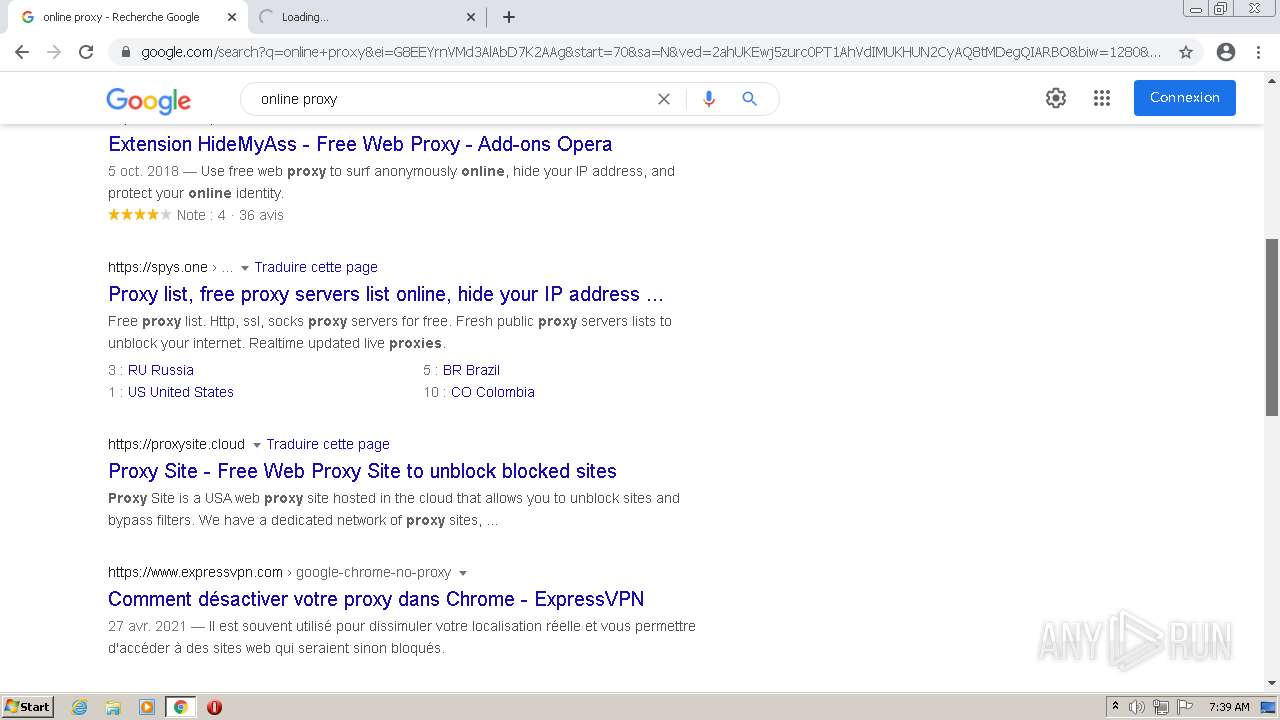Viewport: 1280px width, 720px height.
Task: Reload the current page
Action: [x=86, y=52]
